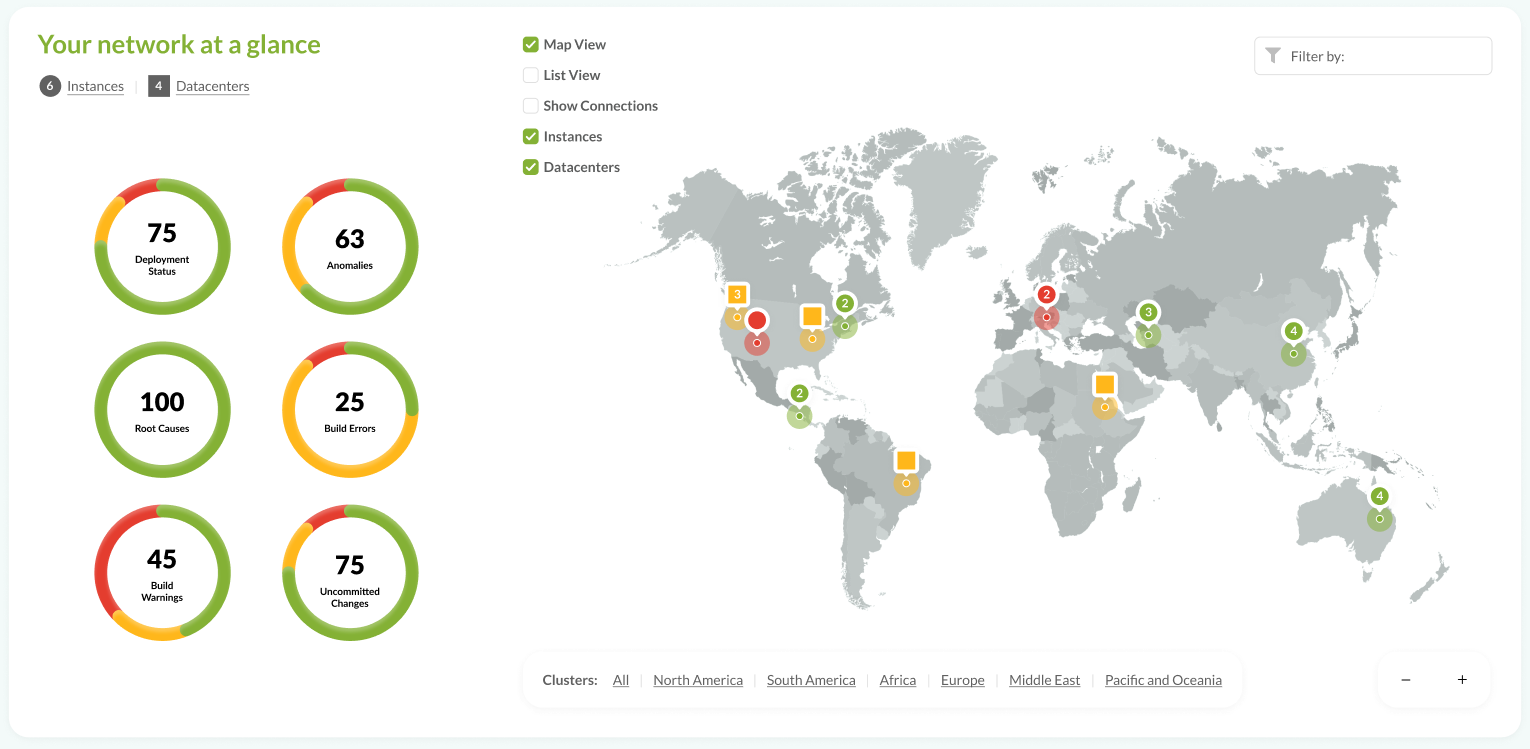1530x749 pixels.
Task: Click the 'Clusters:' label
Action: coord(570,680)
